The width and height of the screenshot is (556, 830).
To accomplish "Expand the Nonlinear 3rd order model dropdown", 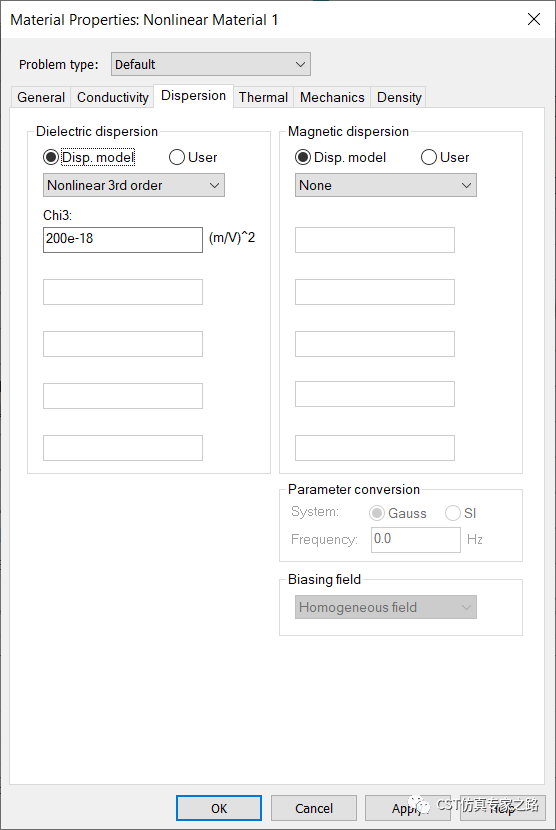I will (x=133, y=185).
